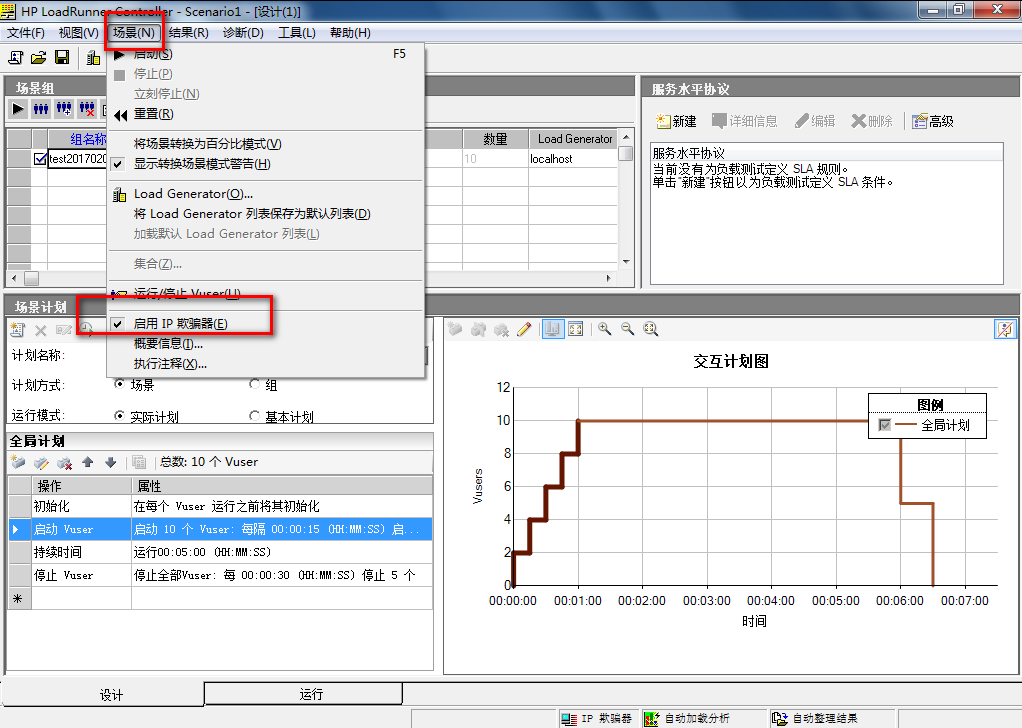Click the Load Generator column header

point(574,139)
